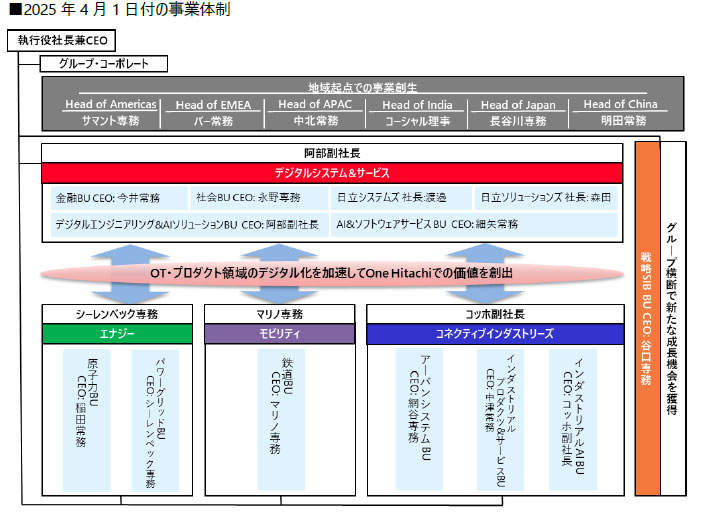Select the orange 戦略SIB BU CEO: 谷口専務 bar

[x=647, y=319]
